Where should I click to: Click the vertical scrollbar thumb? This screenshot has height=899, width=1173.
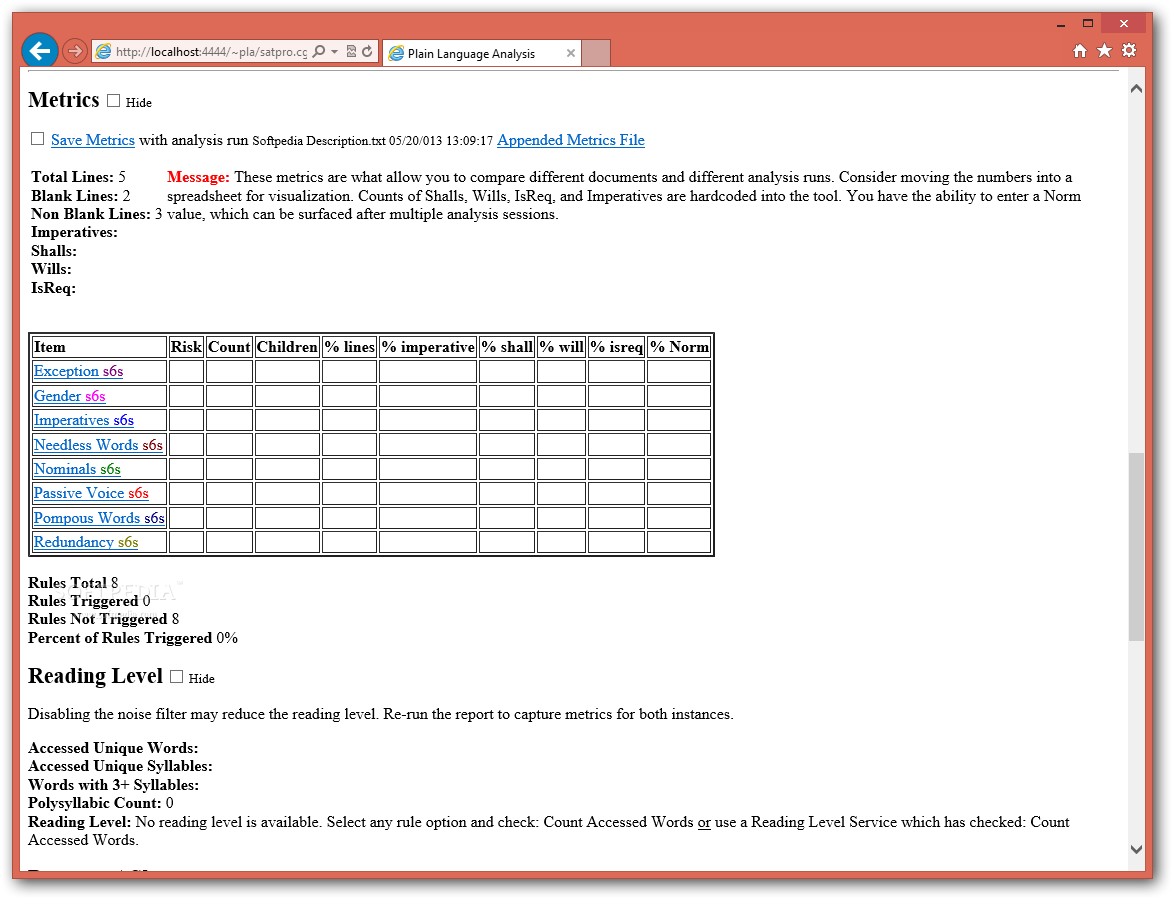1136,546
